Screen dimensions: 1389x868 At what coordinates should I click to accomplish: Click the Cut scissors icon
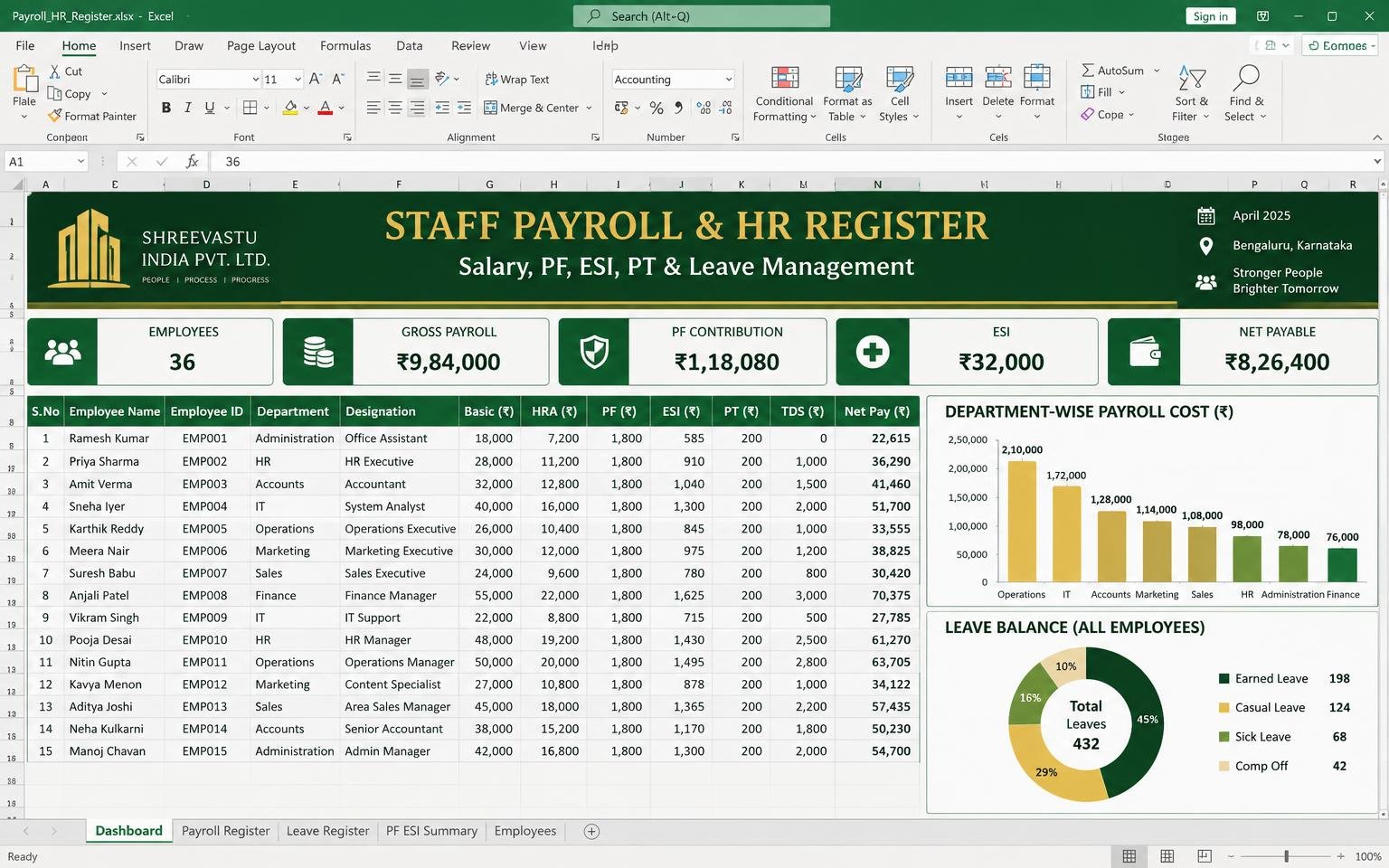point(54,71)
